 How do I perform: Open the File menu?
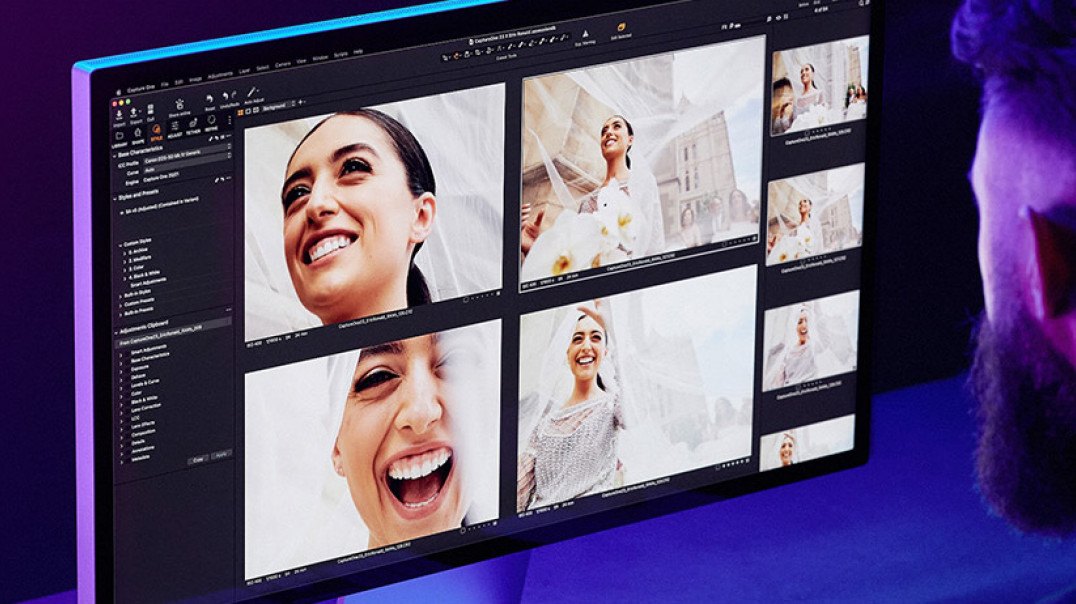pyautogui.click(x=165, y=84)
